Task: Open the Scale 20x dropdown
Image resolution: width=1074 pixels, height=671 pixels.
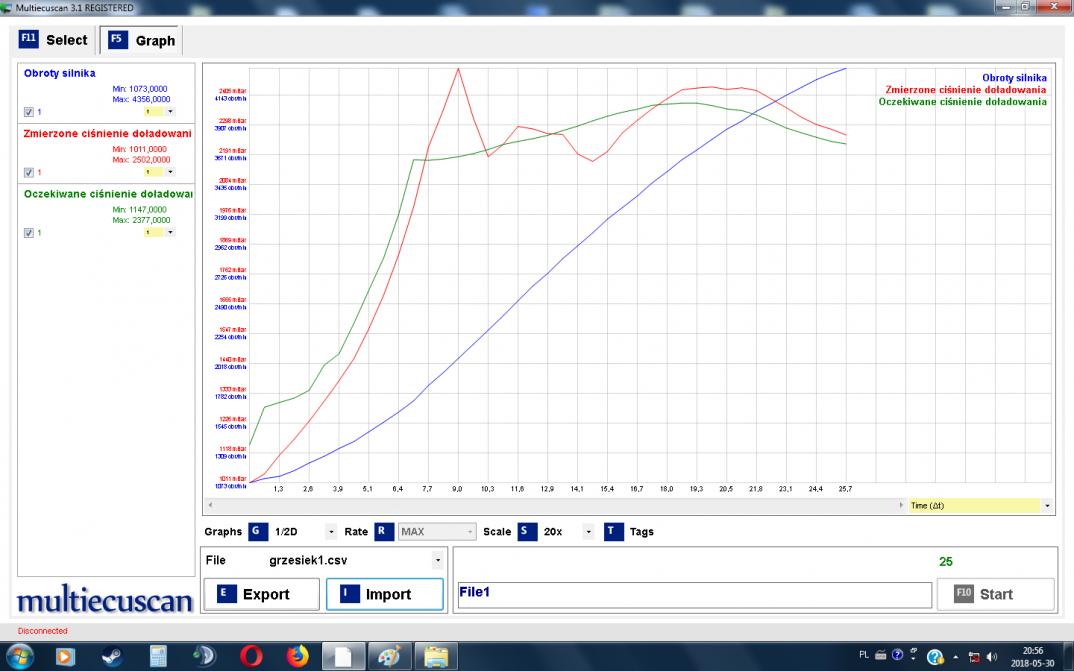Action: click(588, 532)
